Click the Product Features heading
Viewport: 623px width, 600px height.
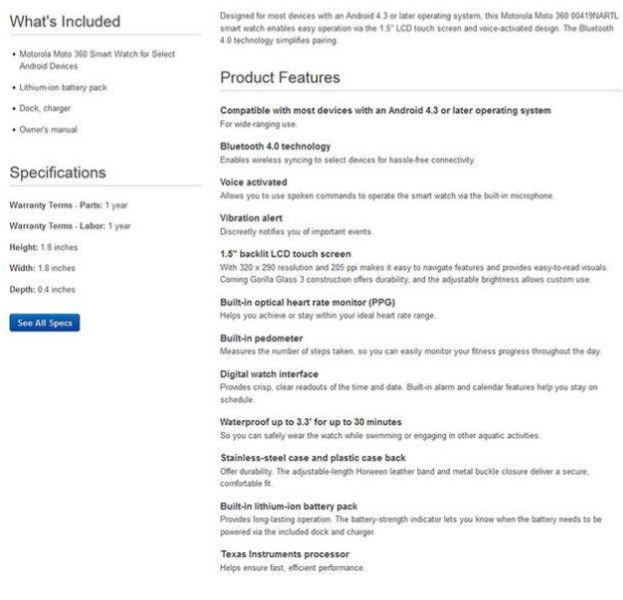coord(280,78)
